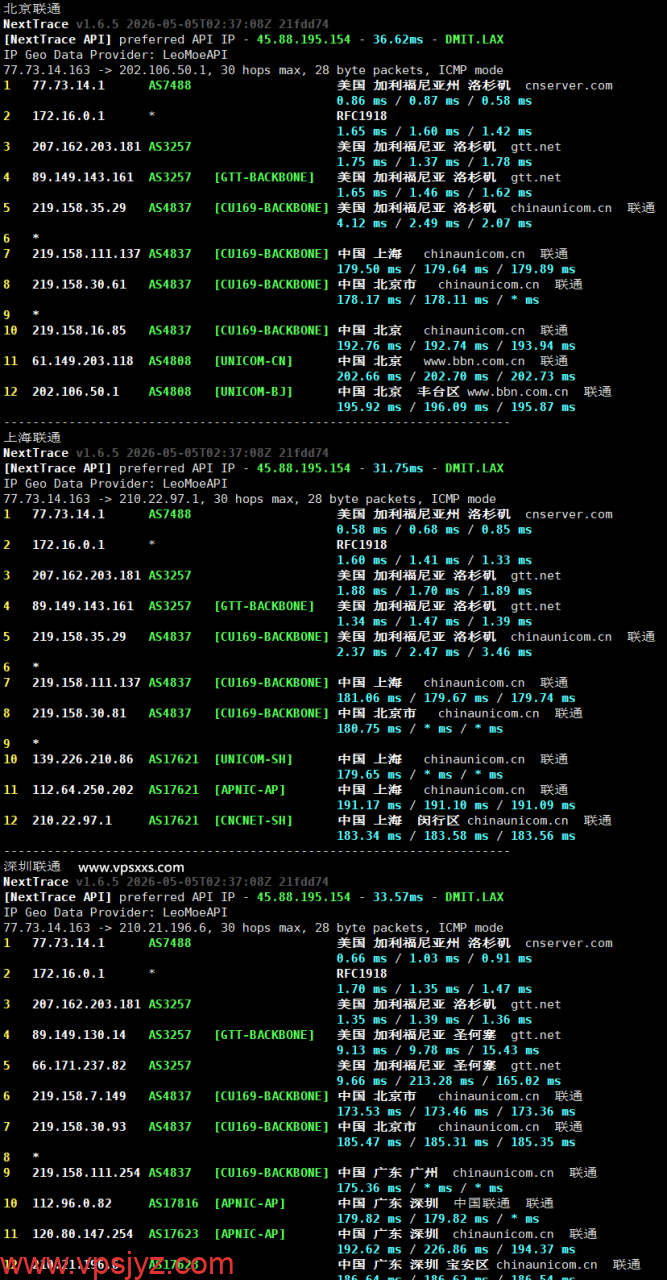Click hop IP 112.64.250.202
Viewport: 667px width, 1280px height.
(x=83, y=790)
